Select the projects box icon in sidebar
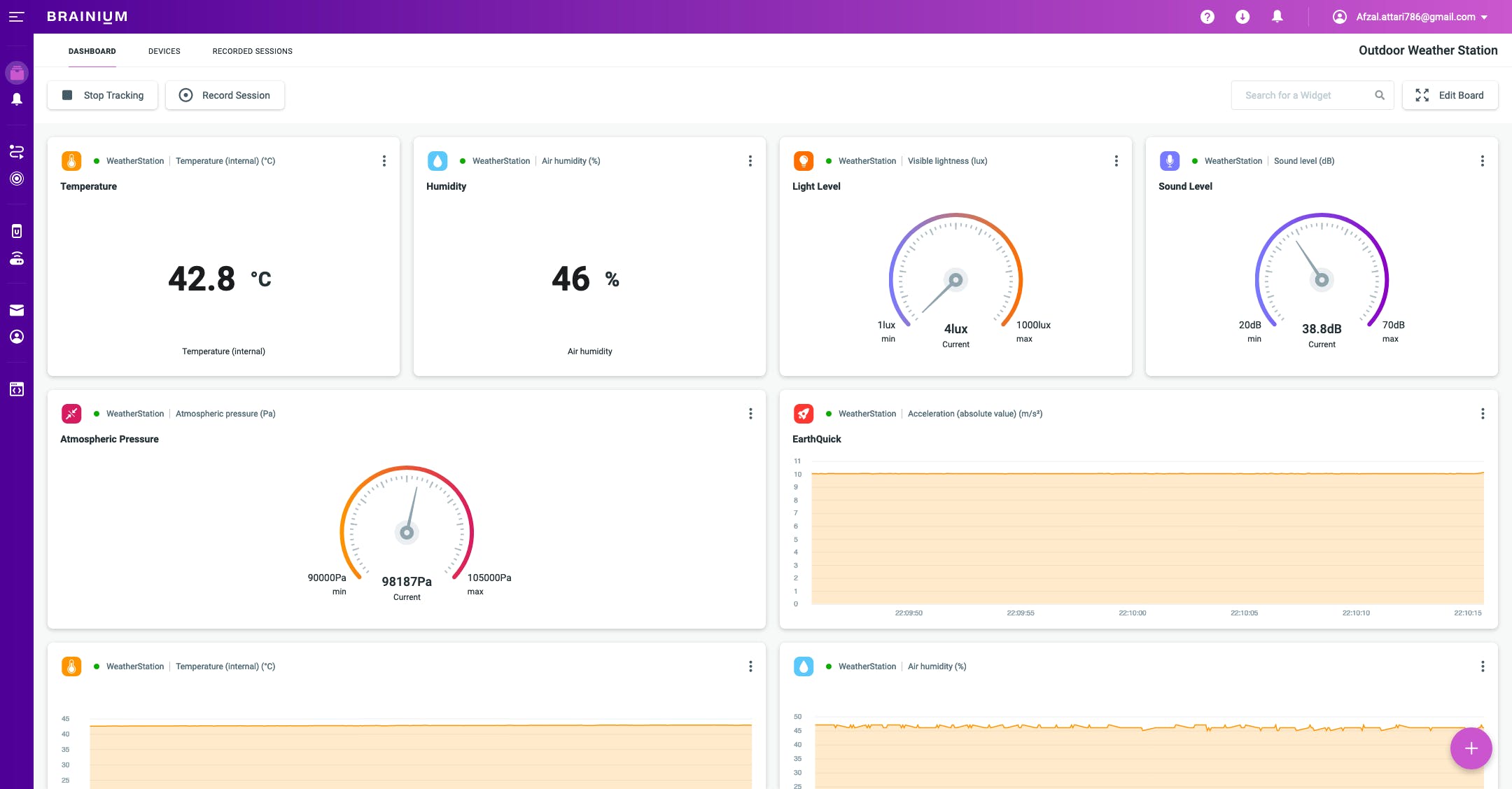 point(17,73)
